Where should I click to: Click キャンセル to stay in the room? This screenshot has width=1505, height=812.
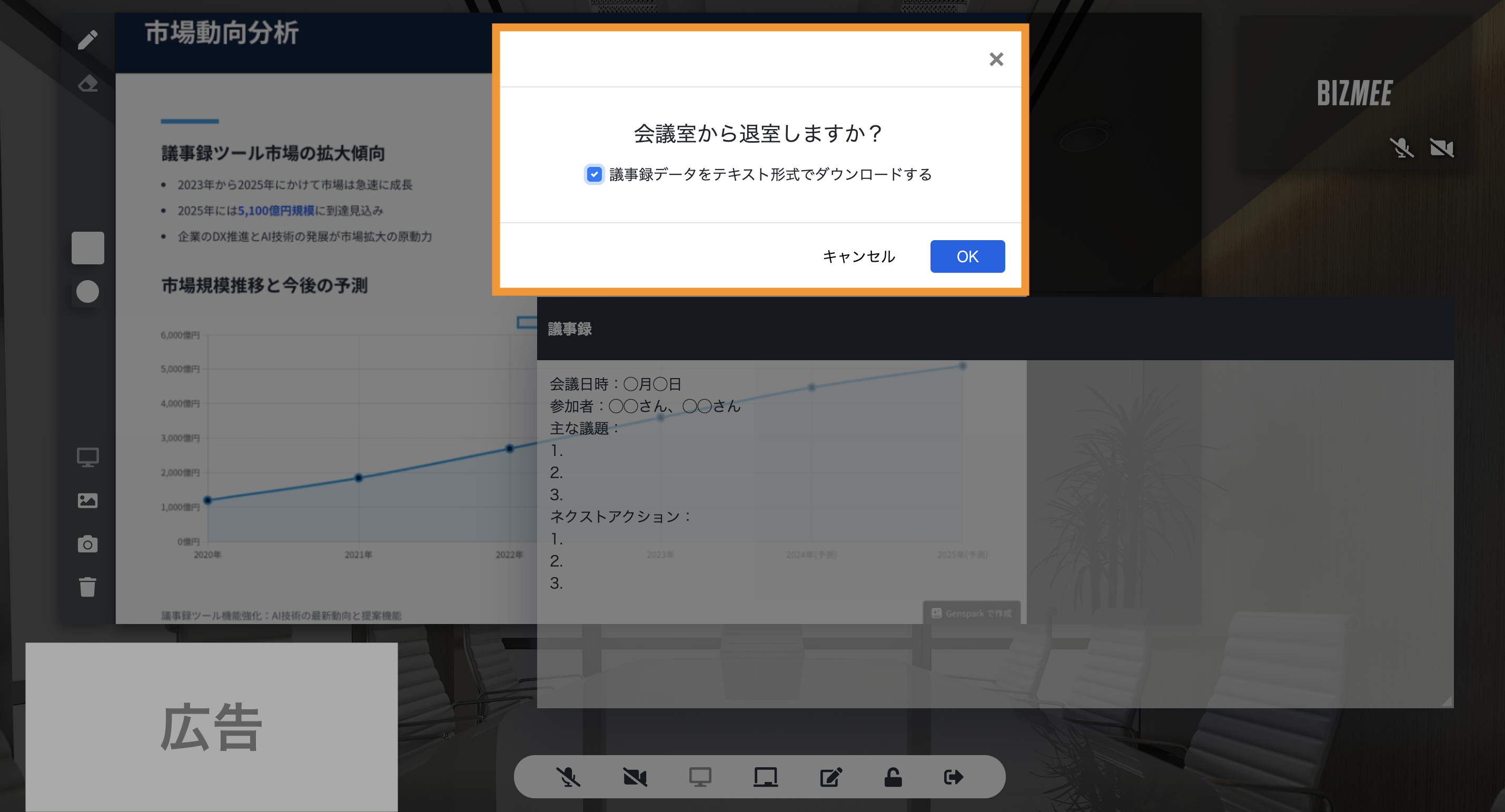(859, 256)
